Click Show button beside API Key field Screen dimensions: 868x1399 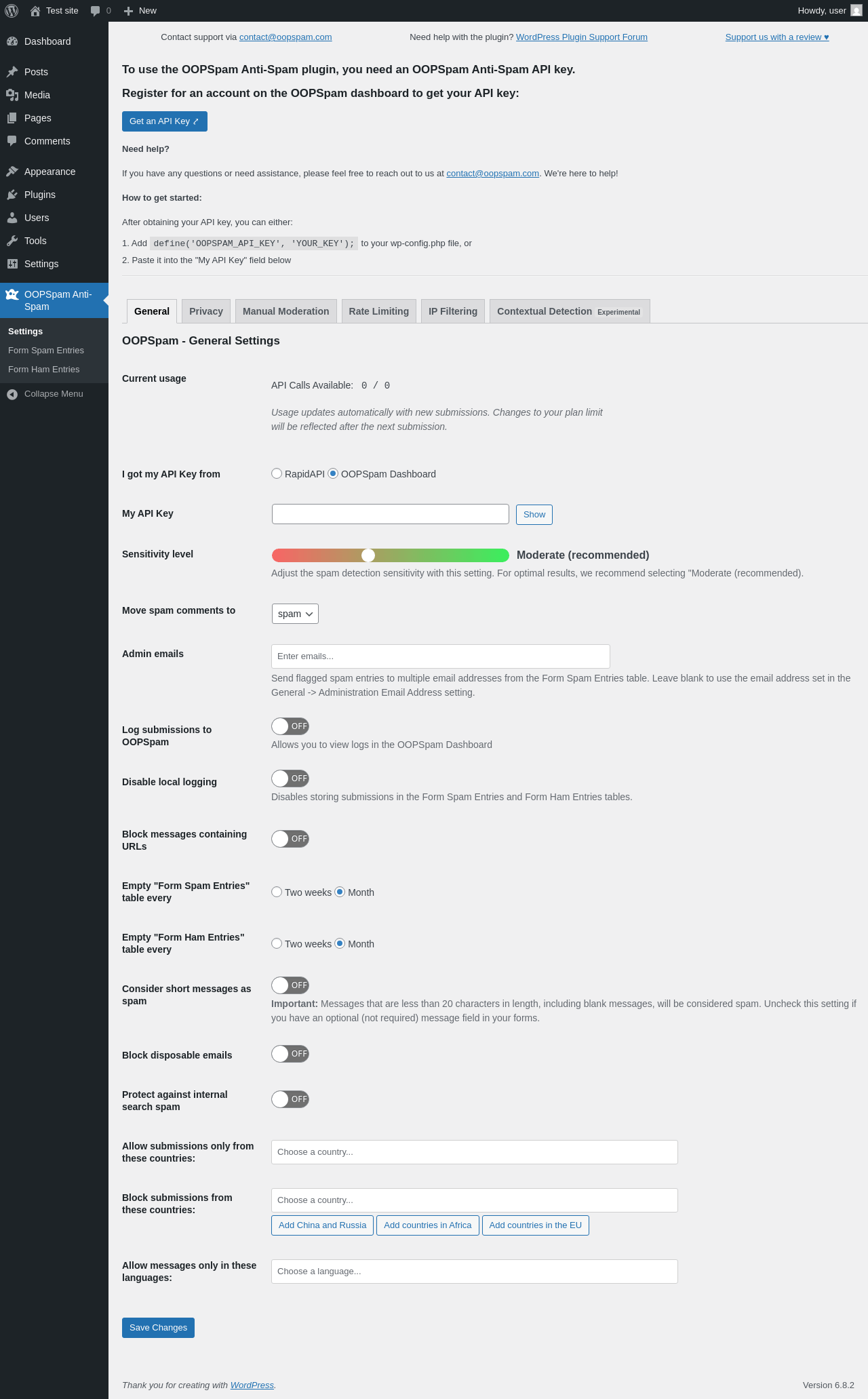point(534,515)
